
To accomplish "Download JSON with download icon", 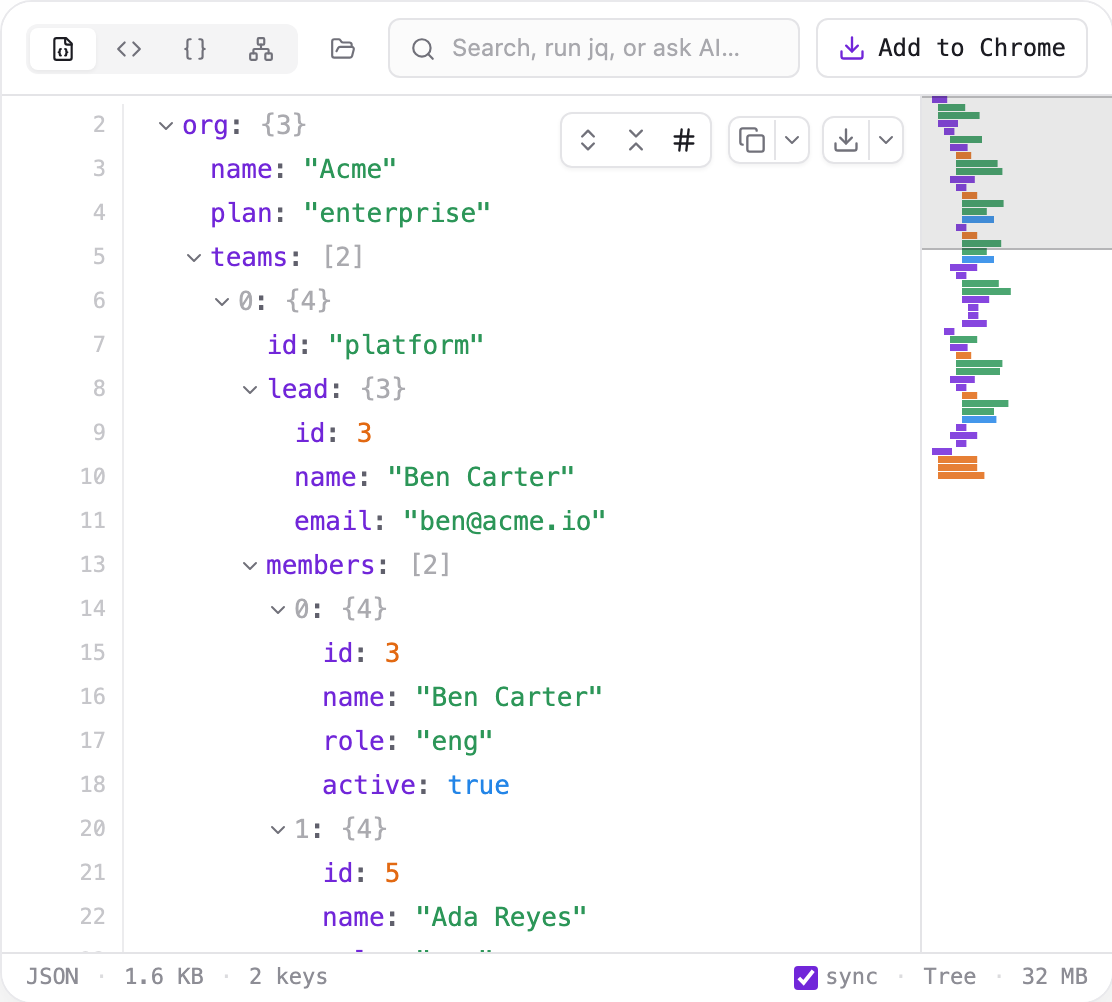I will click(845, 140).
